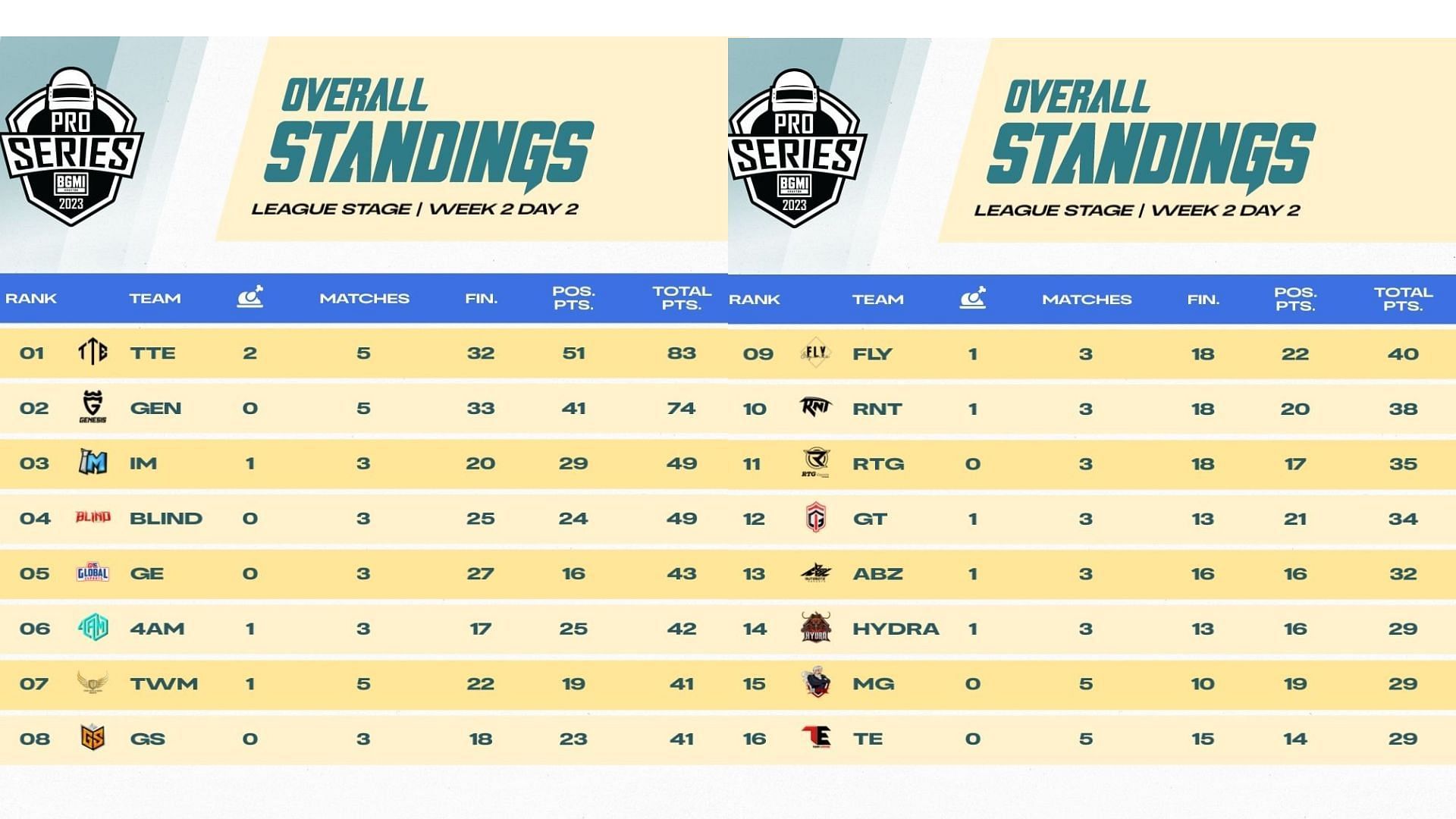Click the RNT team logo

point(816,407)
